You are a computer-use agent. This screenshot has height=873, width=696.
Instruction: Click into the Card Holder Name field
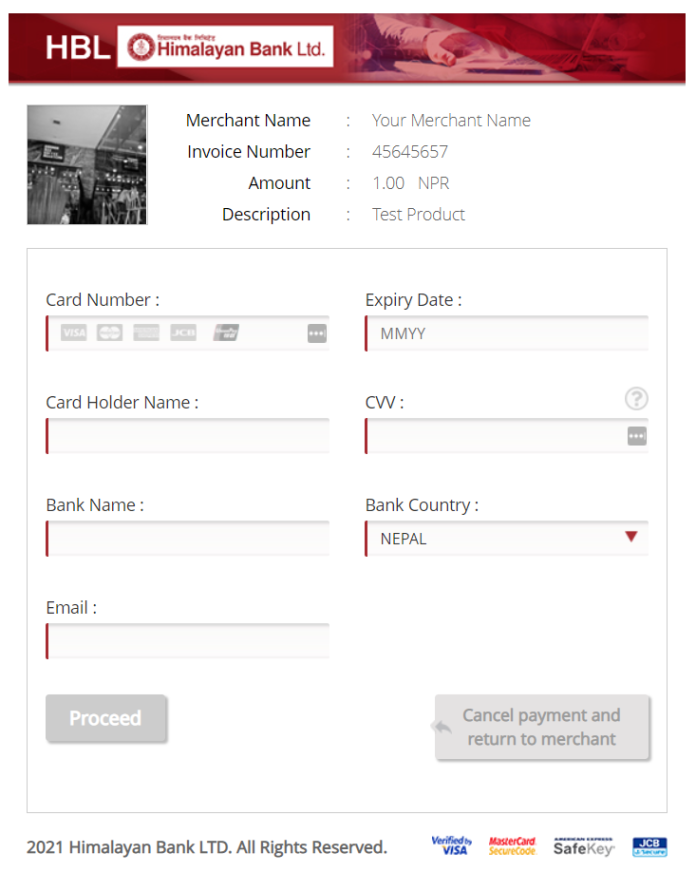point(188,436)
